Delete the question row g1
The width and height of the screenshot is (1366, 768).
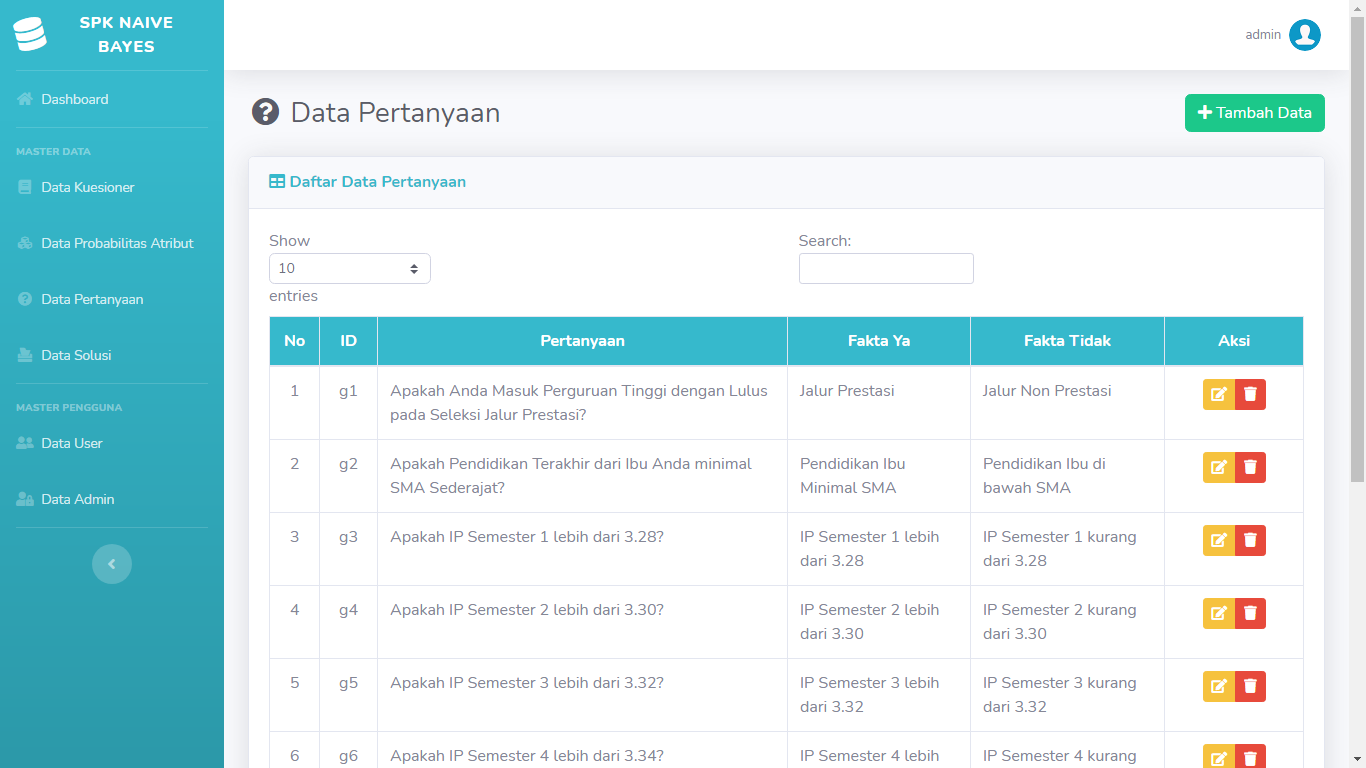click(1250, 395)
